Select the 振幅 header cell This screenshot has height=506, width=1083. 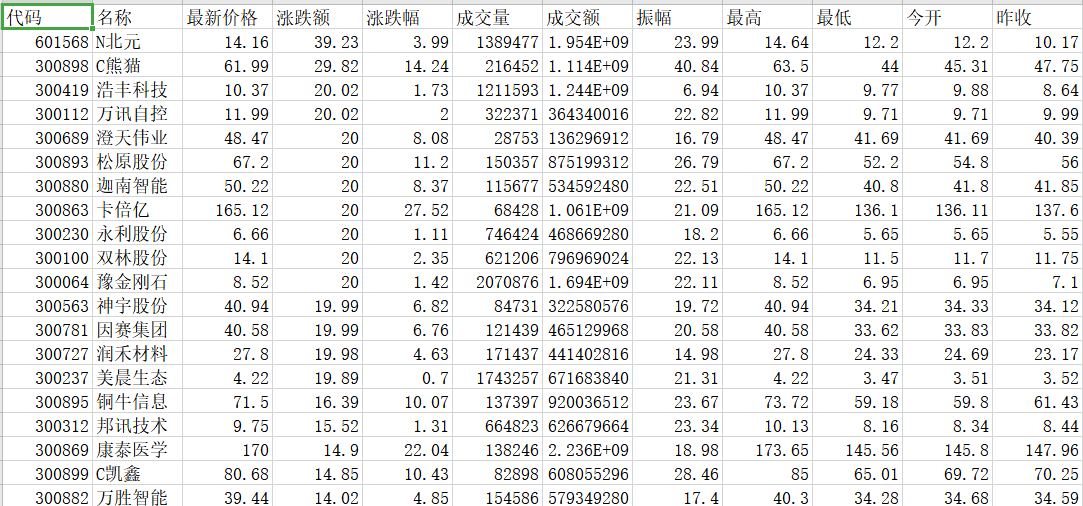coord(677,17)
